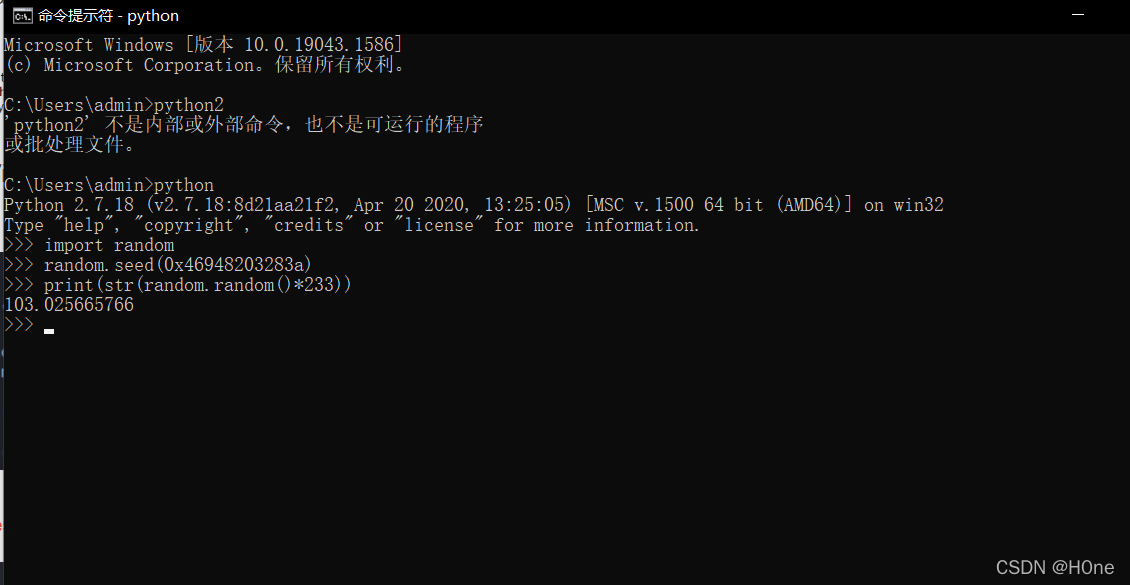Image resolution: width=1130 pixels, height=585 pixels.
Task: Click the command prompt icon in title bar
Action: pyautogui.click(x=22, y=15)
